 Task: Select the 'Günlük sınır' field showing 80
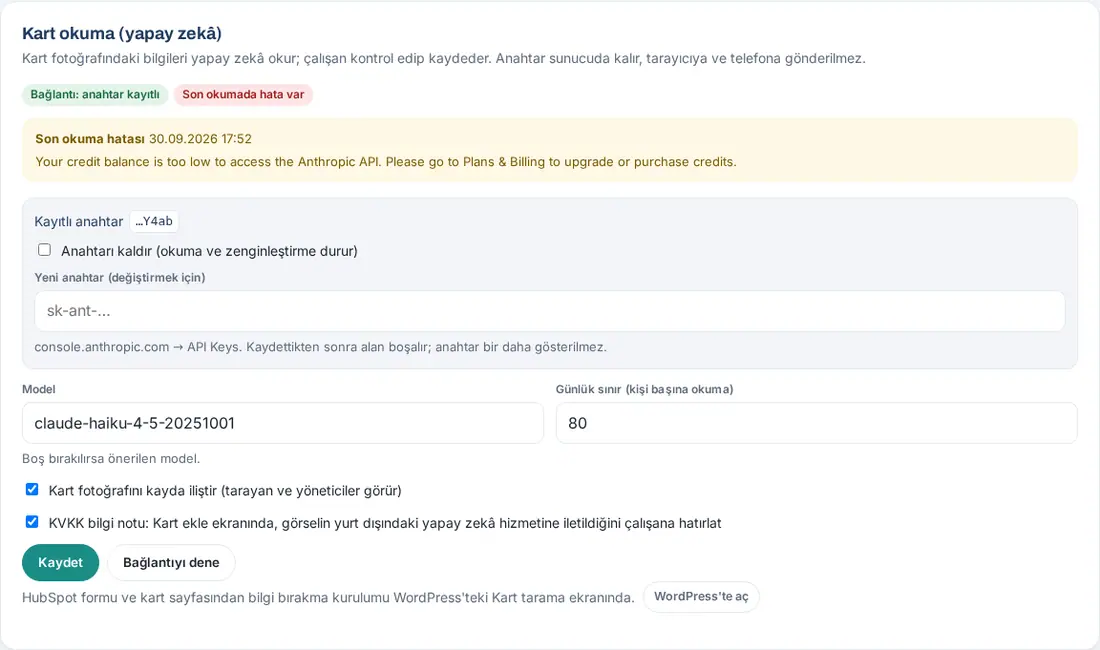pyautogui.click(x=817, y=423)
